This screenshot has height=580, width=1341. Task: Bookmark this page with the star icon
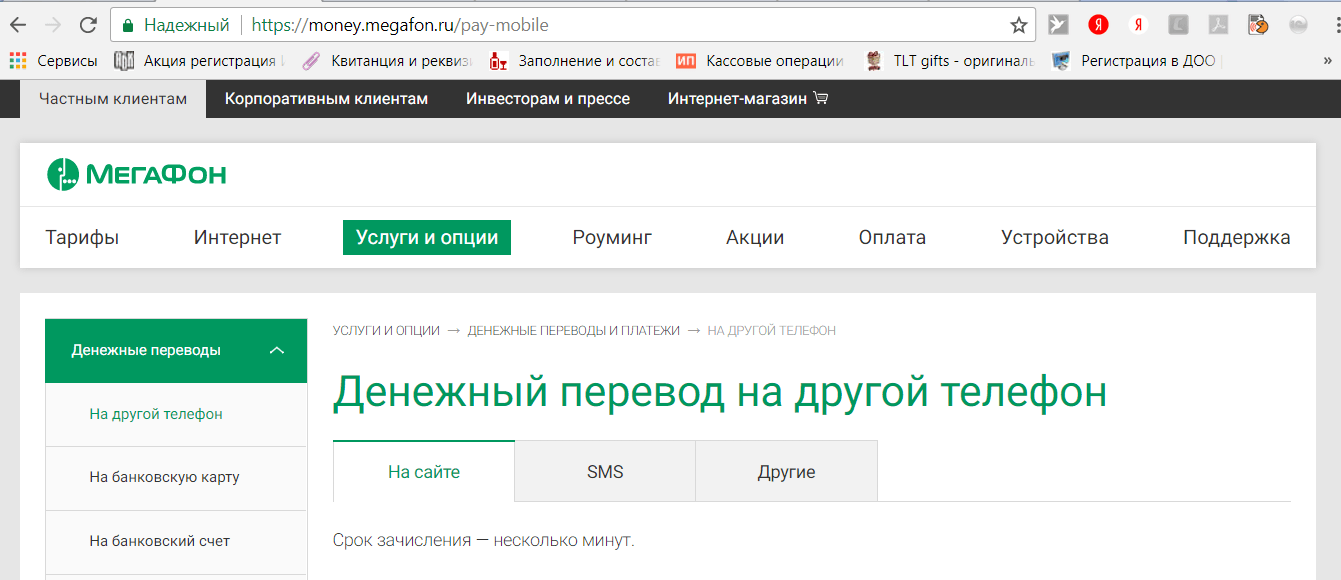[x=1018, y=25]
